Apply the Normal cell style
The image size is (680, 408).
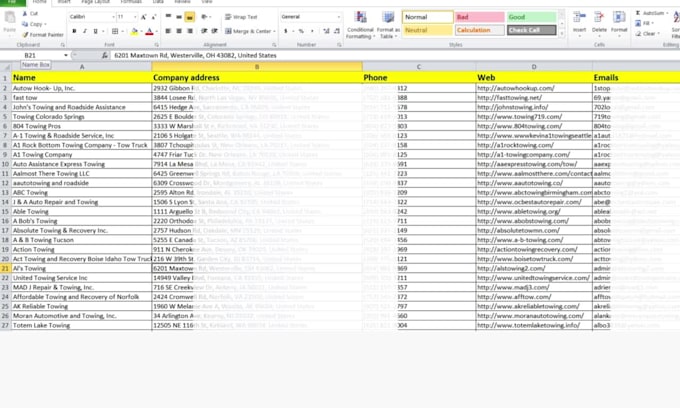tap(428, 17)
